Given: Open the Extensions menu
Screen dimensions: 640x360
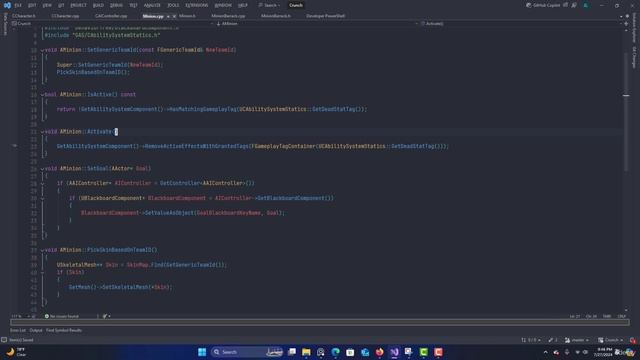Looking at the screenshot, I should tap(197, 5).
